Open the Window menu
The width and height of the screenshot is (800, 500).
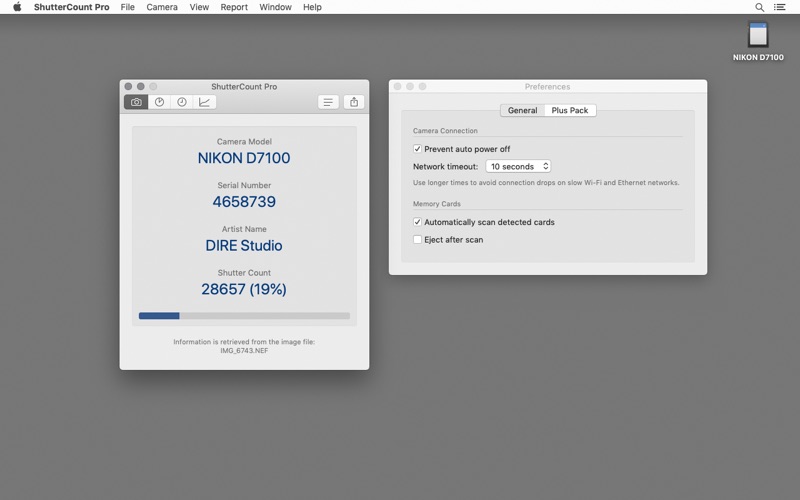pos(276,7)
